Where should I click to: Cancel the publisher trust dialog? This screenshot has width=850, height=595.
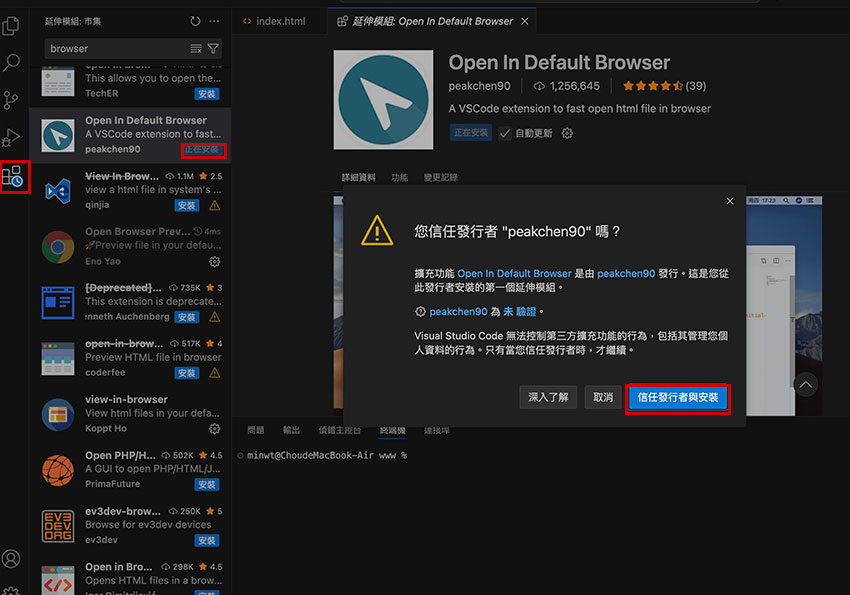603,397
